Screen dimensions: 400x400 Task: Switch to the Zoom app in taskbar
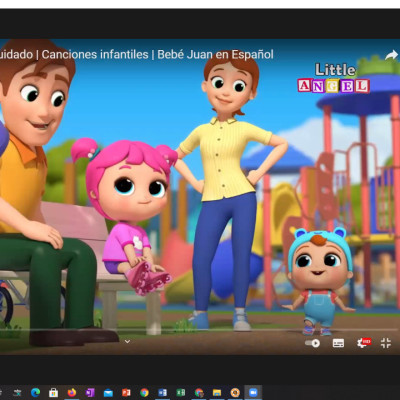pyautogui.click(x=253, y=392)
